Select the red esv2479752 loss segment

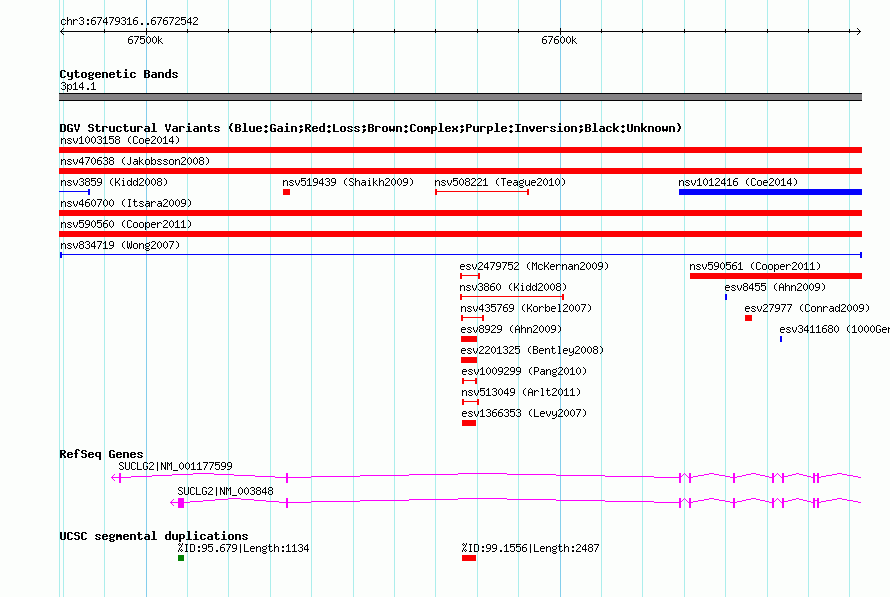[x=470, y=276]
